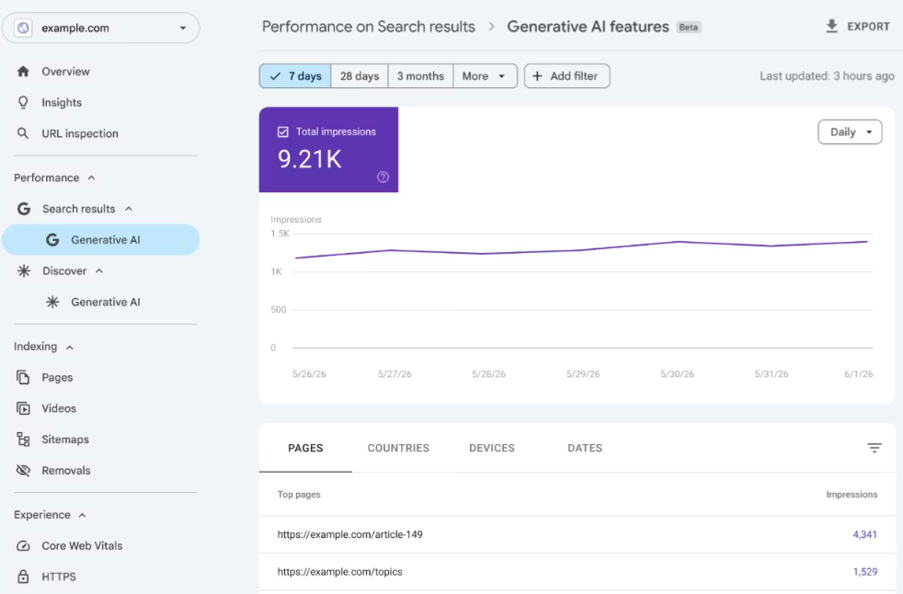Click the Google G icon beside Search results
Viewport: 903px width, 594px height.
click(24, 209)
